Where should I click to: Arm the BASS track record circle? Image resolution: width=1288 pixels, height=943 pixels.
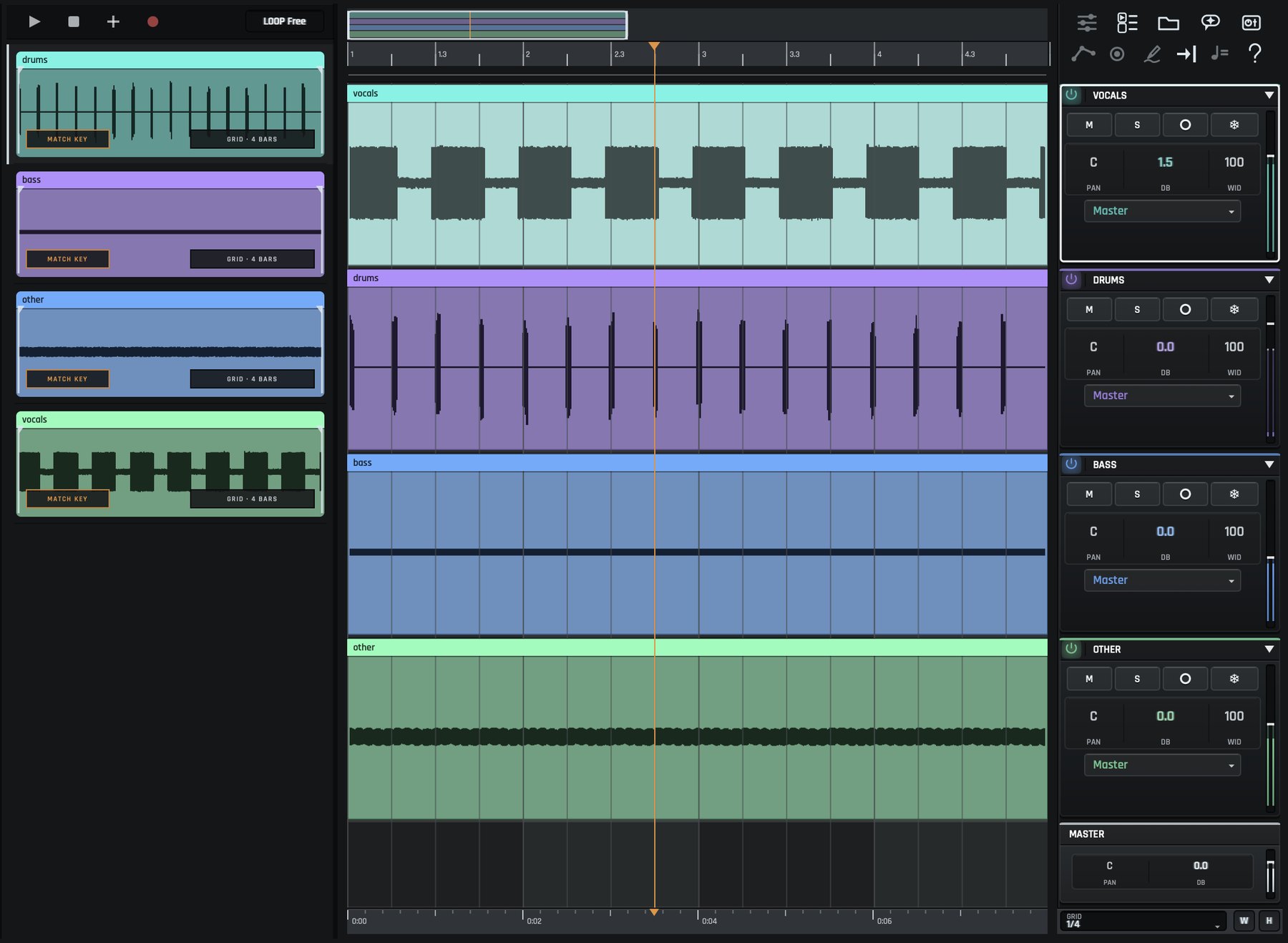click(x=1185, y=494)
